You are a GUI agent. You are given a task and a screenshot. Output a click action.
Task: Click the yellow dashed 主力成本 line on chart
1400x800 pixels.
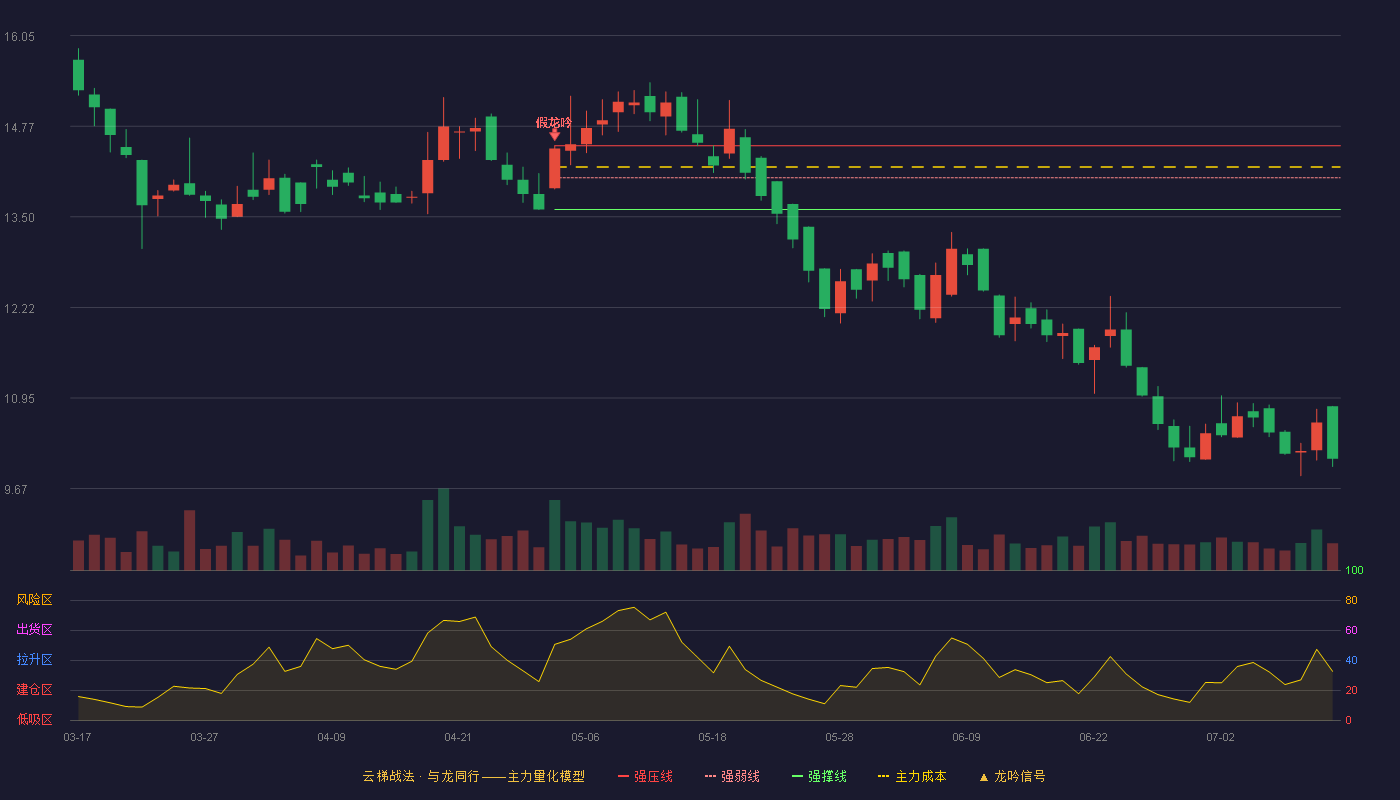pos(950,167)
